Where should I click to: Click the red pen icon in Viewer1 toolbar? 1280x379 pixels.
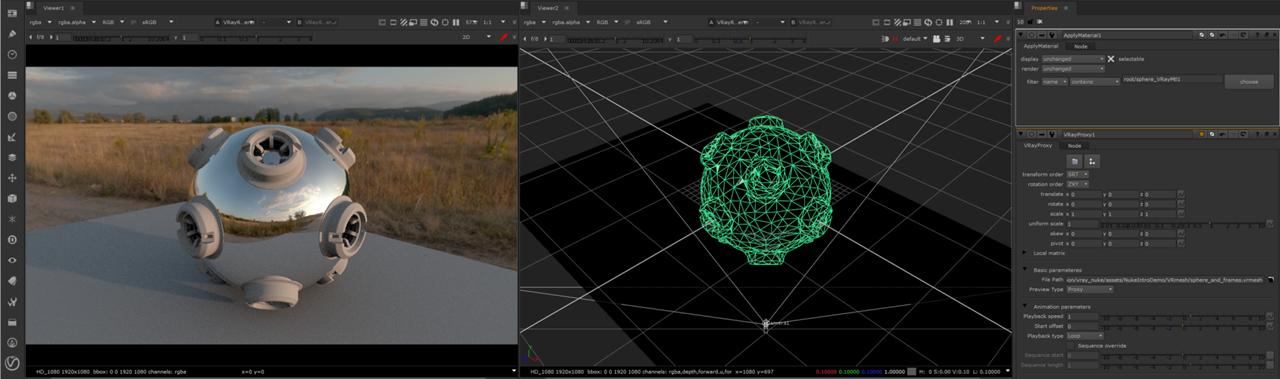point(504,37)
